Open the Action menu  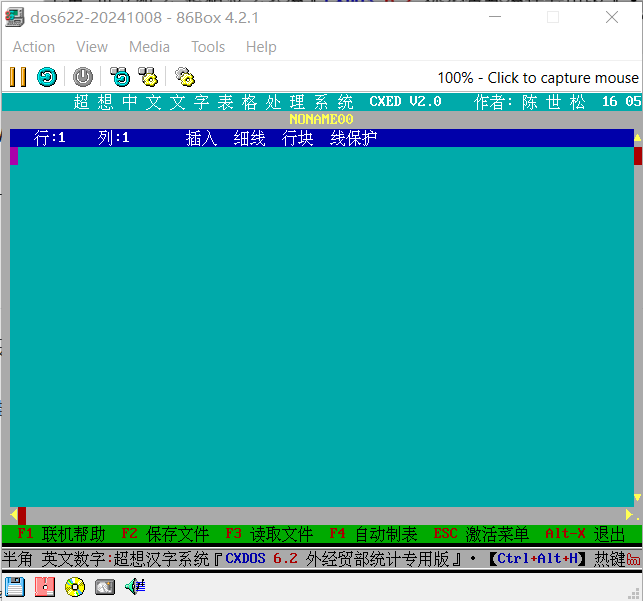click(33, 47)
